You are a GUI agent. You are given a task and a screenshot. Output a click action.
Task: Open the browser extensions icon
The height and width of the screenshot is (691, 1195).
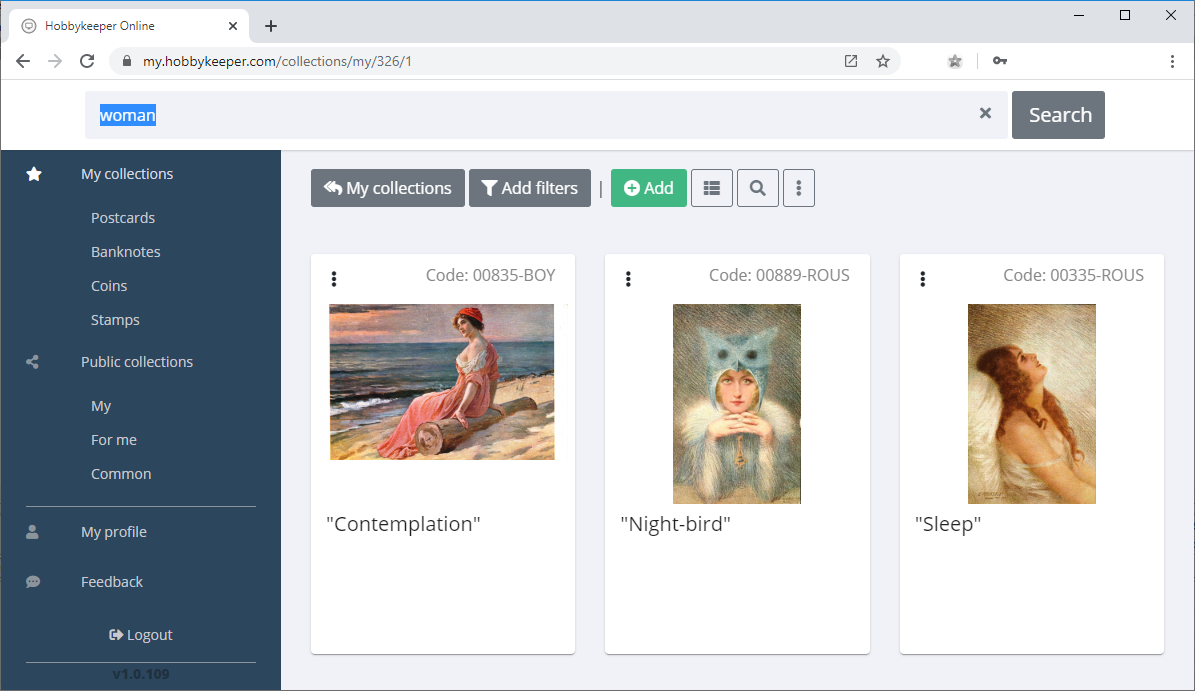click(x=954, y=61)
